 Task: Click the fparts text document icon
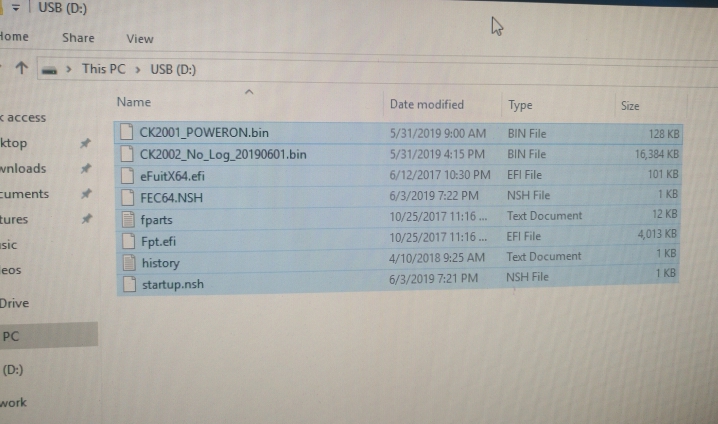pyautogui.click(x=129, y=219)
